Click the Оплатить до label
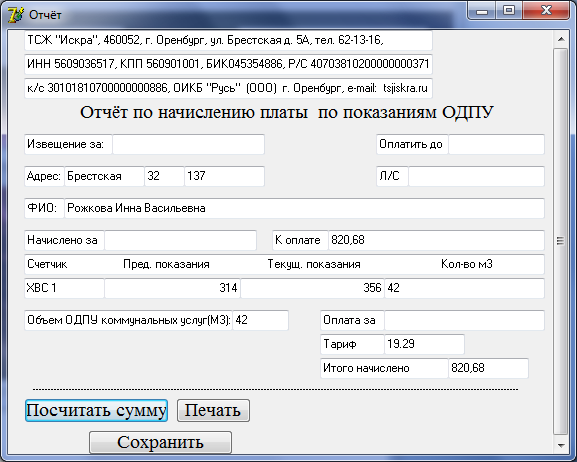Screen dimensions: 577x462 click(412, 144)
